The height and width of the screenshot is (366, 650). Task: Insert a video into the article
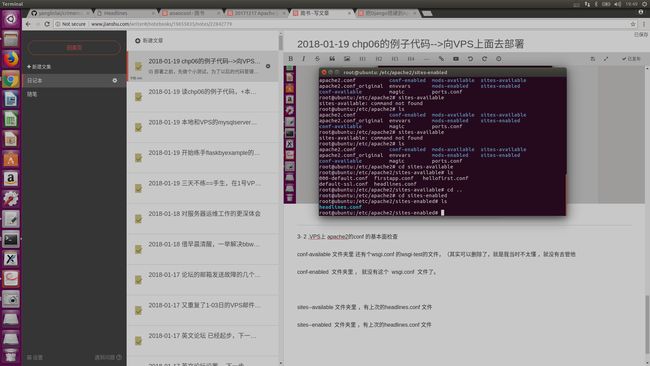[x=456, y=58]
